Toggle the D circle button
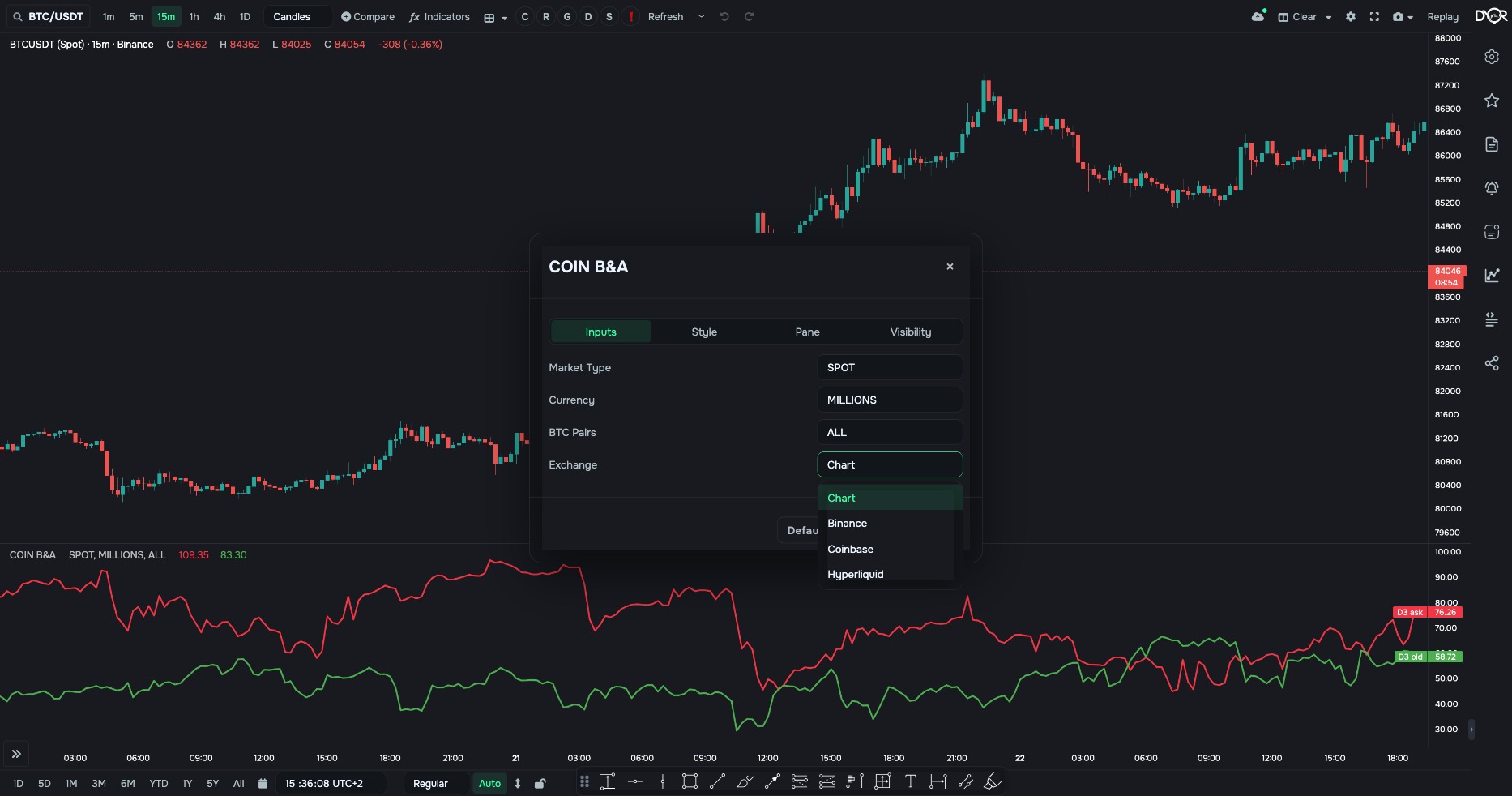The image size is (1512, 796). 588,16
